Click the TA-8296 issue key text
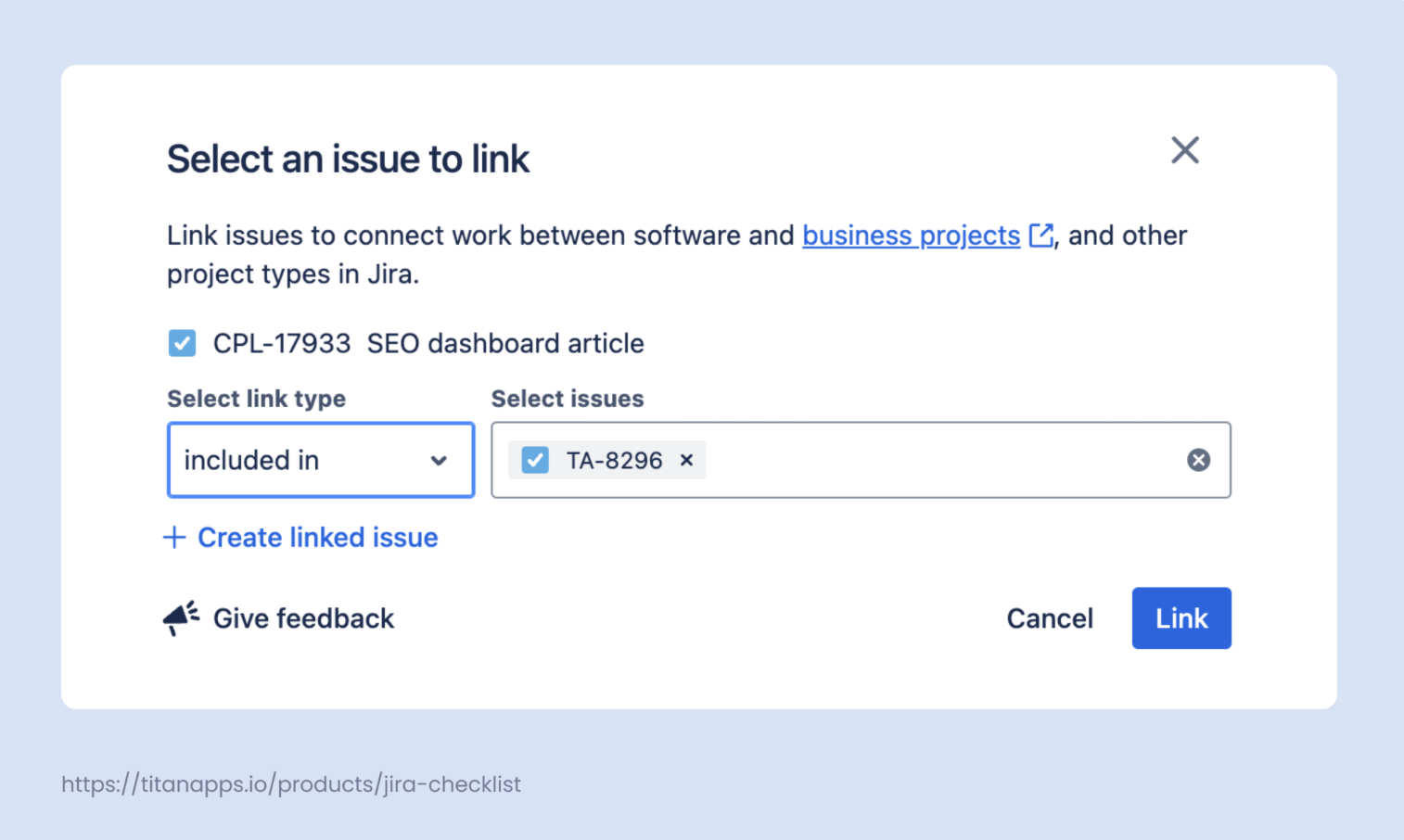Viewport: 1404px width, 840px height. (x=614, y=461)
